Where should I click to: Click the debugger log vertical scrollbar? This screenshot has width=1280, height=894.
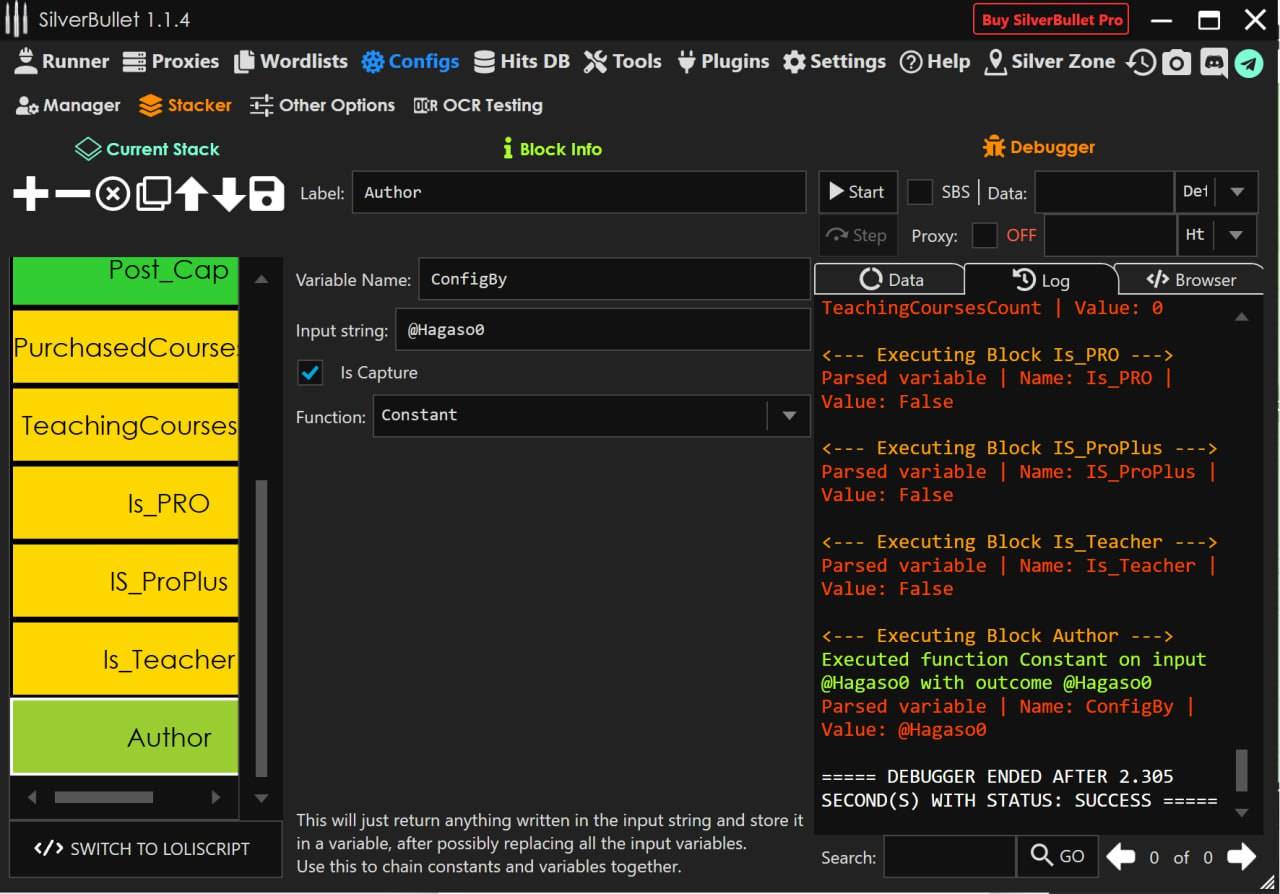click(x=1241, y=770)
